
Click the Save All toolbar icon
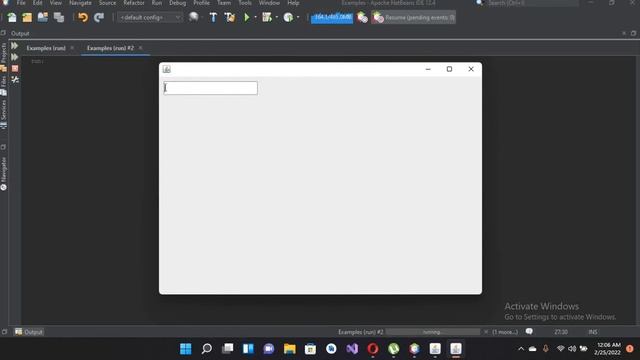click(x=59, y=17)
